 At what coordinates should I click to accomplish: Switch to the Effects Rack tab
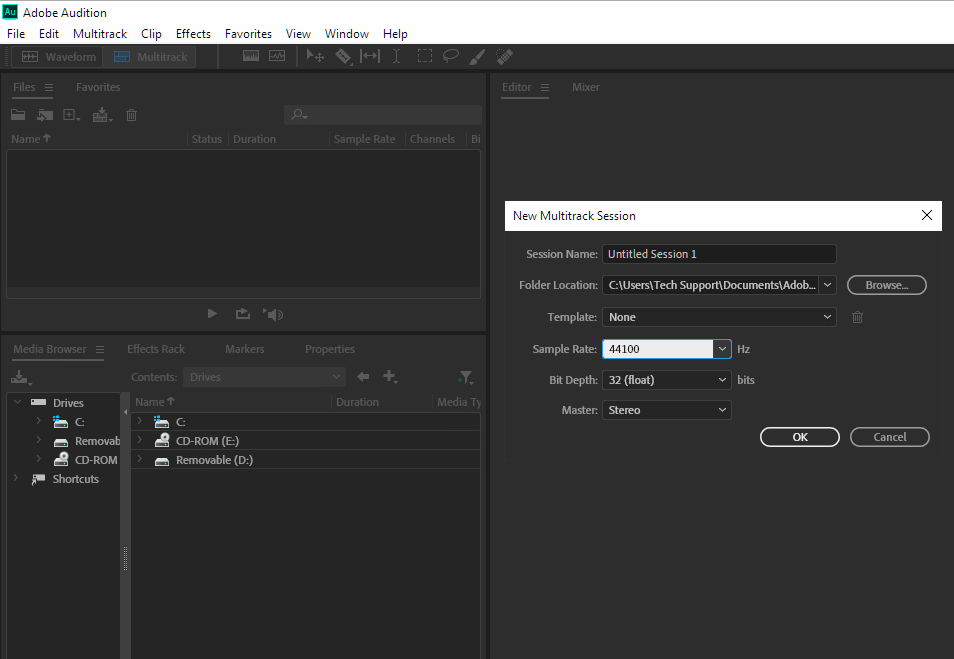pyautogui.click(x=156, y=349)
